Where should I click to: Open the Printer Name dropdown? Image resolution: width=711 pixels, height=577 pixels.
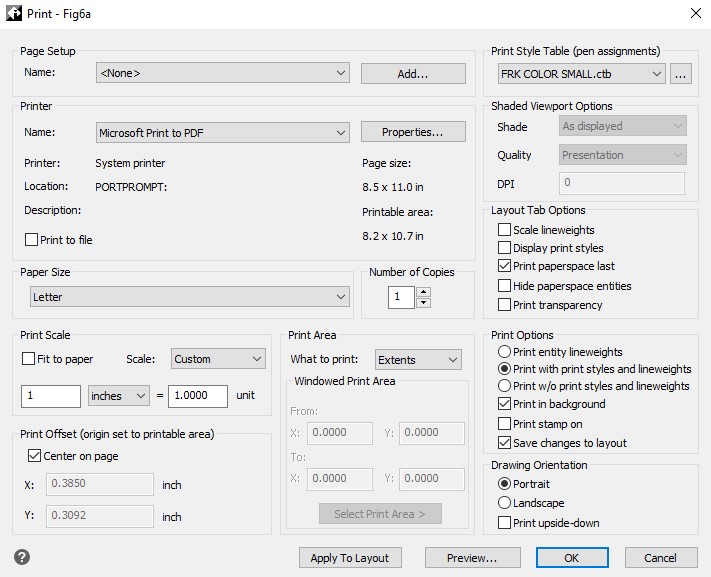coord(223,132)
